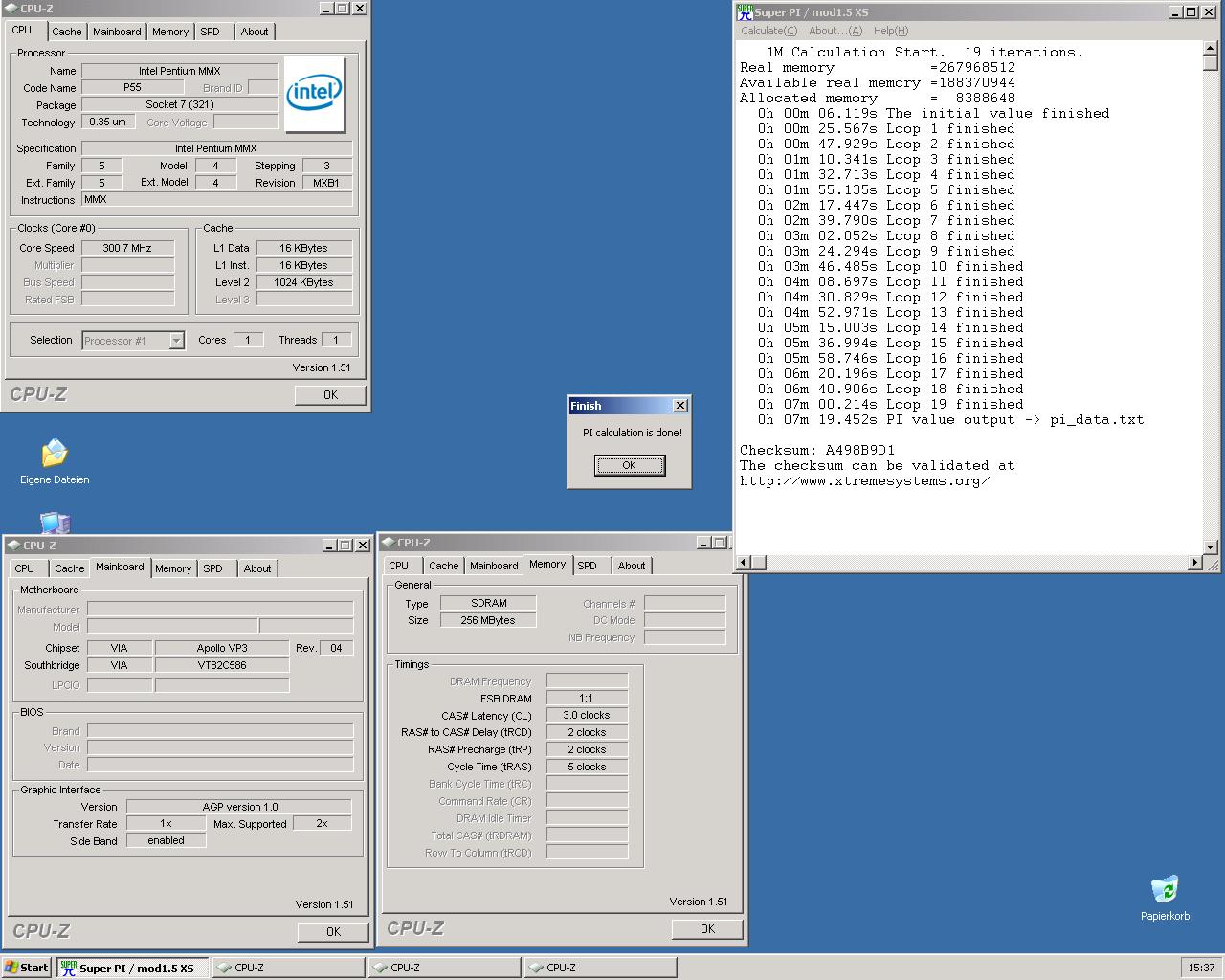Open About menu in Super PI
The width and height of the screenshot is (1225, 980).
(x=835, y=31)
